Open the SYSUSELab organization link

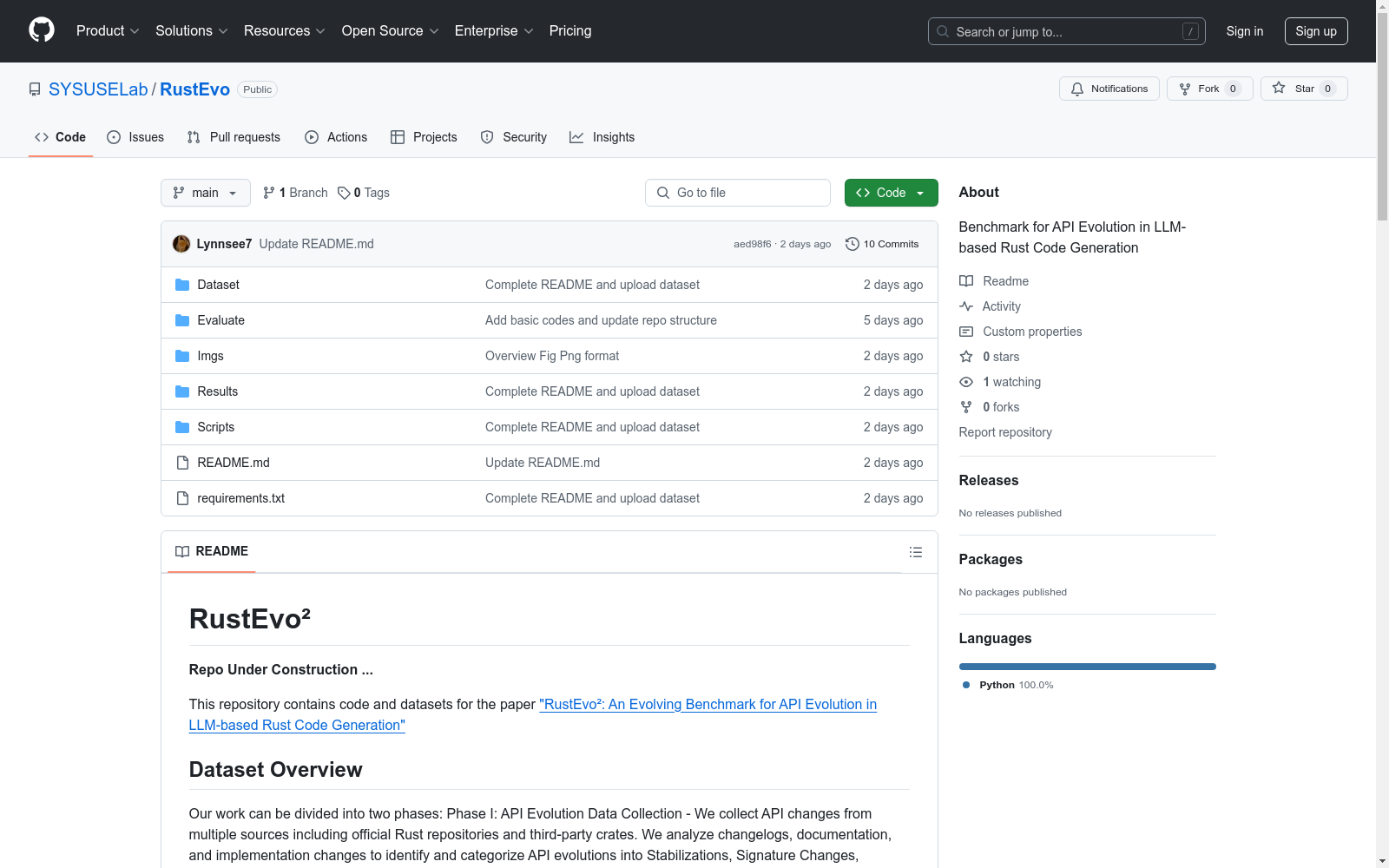(98, 89)
